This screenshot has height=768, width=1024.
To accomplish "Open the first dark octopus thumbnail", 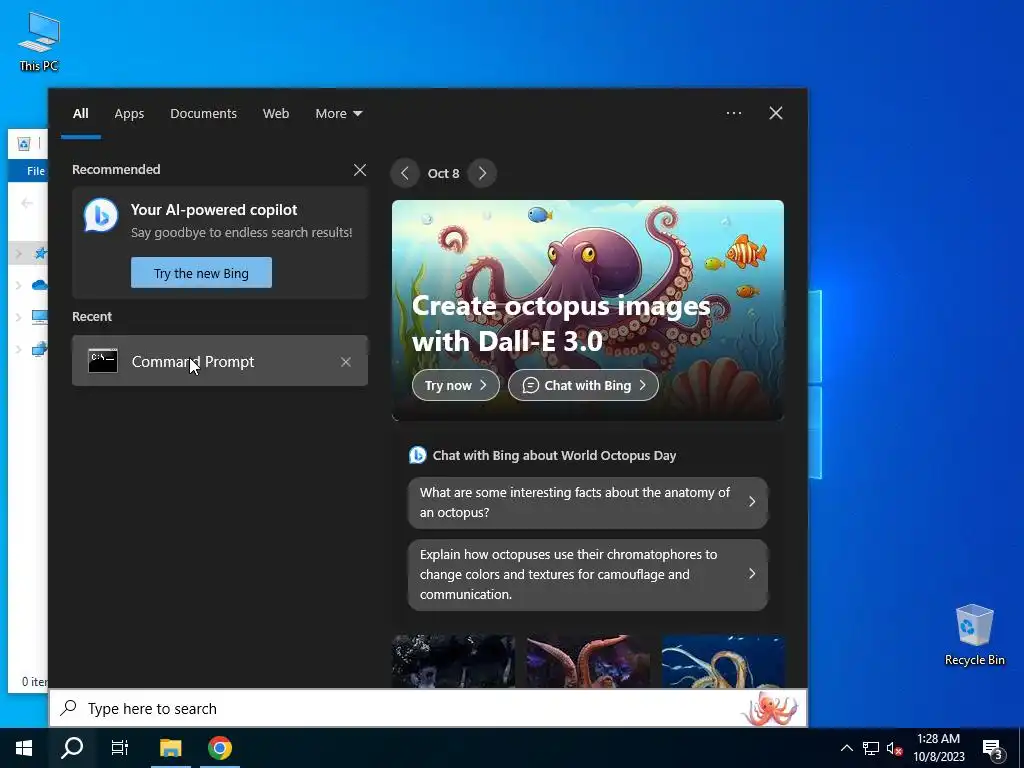I will click(x=453, y=661).
